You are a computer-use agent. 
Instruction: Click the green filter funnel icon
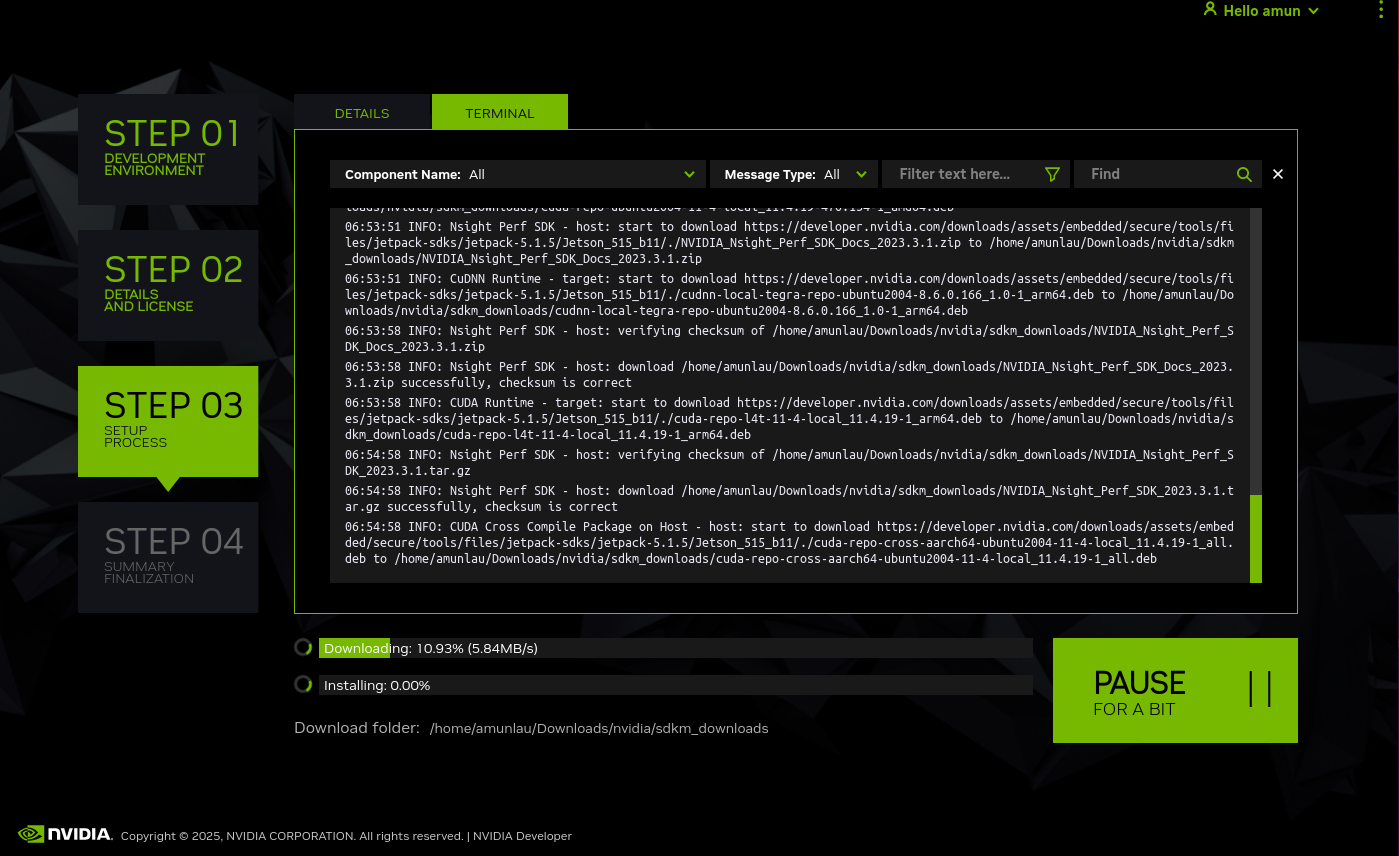[x=1052, y=174]
